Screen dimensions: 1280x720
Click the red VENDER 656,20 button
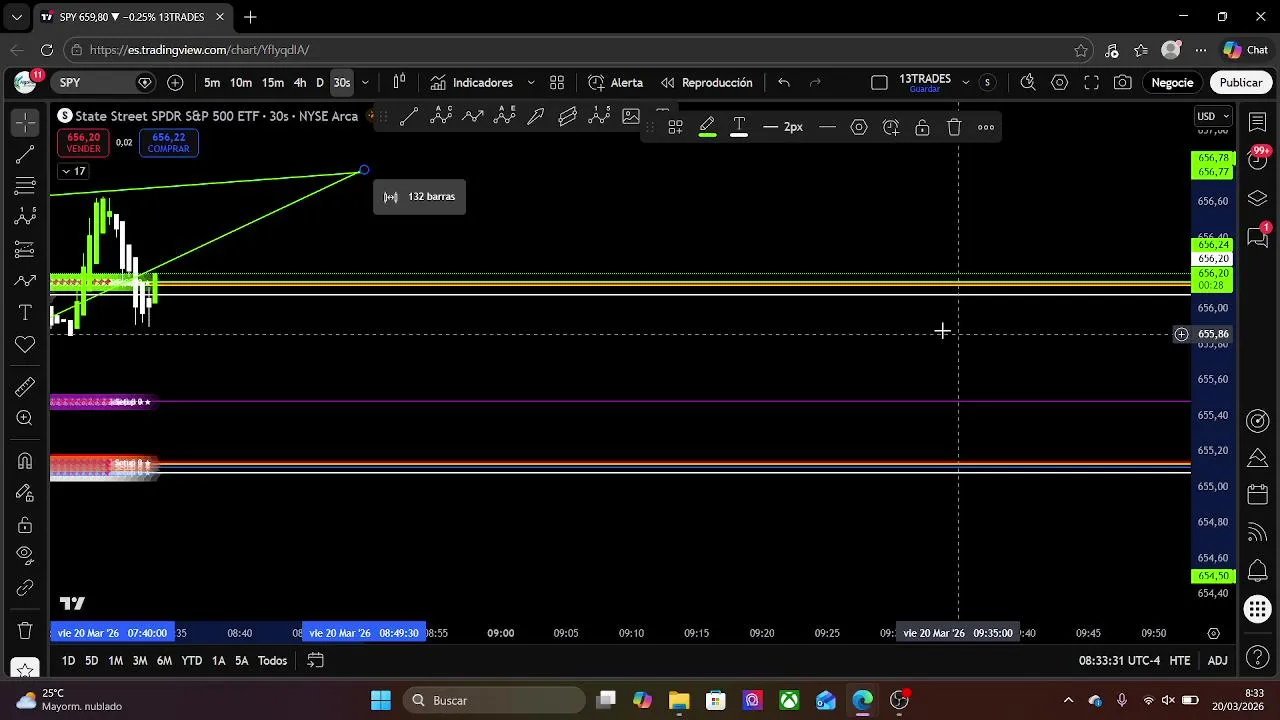pyautogui.click(x=83, y=143)
